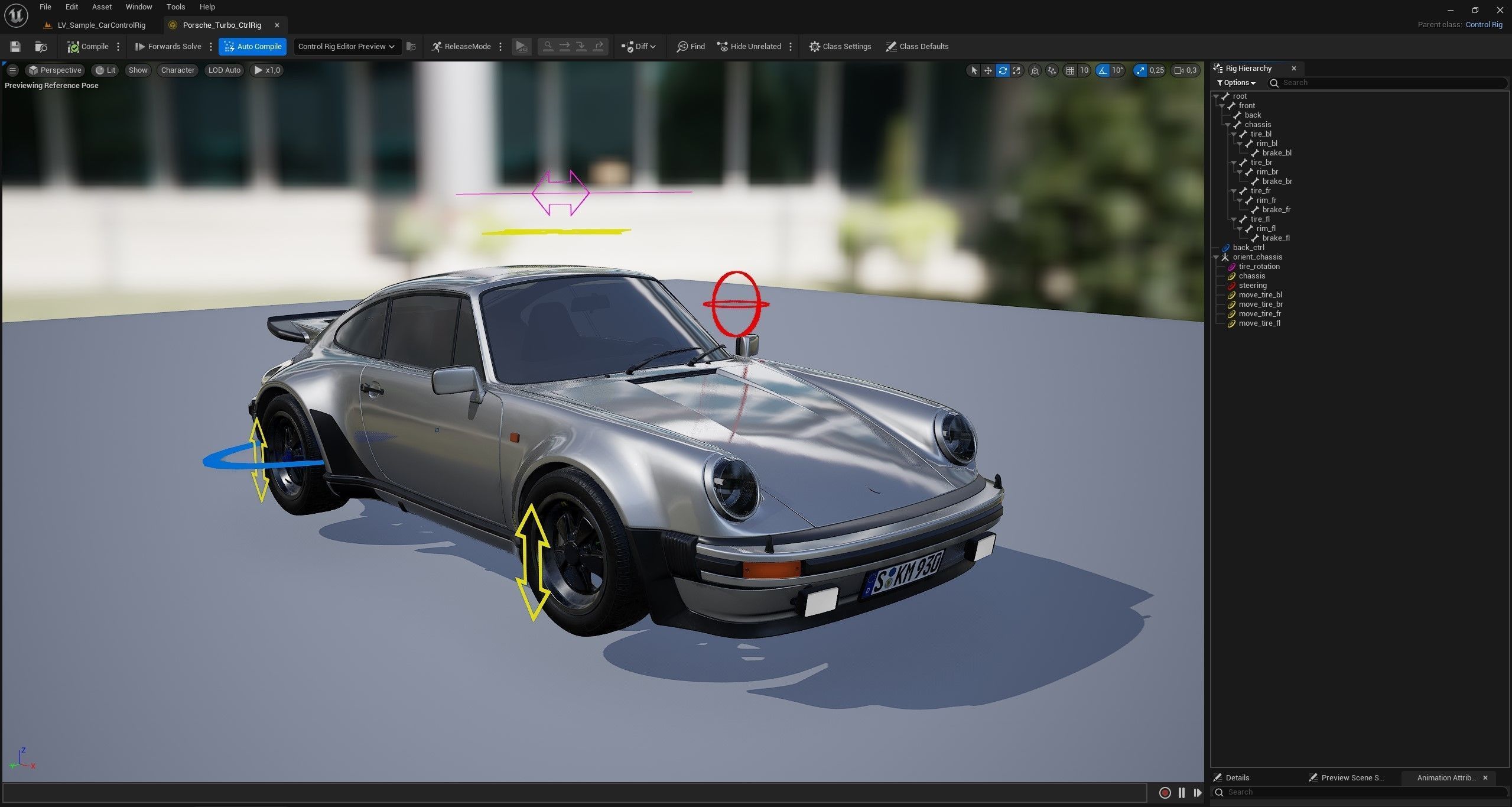
Task: Open the Perspective view mode dropdown
Action: click(x=55, y=70)
